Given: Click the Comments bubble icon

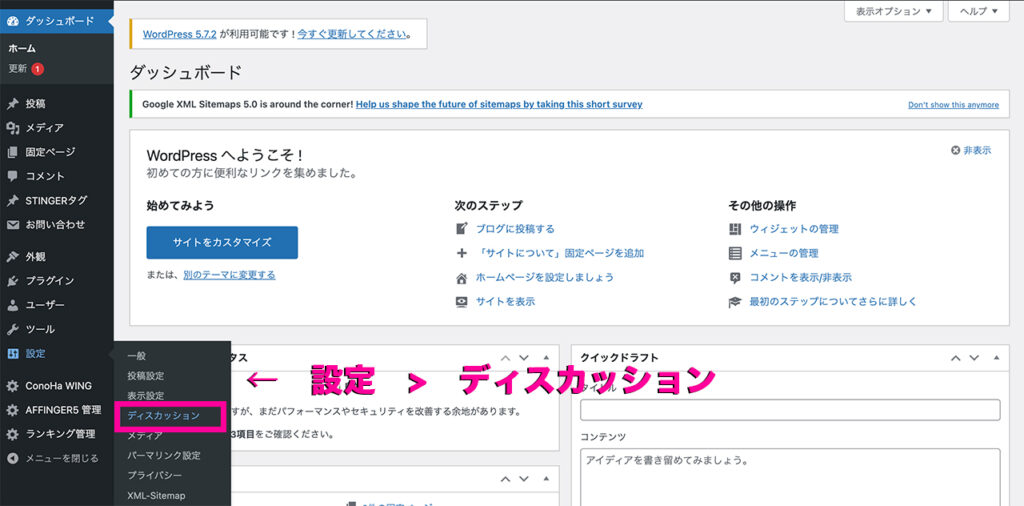Looking at the screenshot, I should (x=12, y=176).
